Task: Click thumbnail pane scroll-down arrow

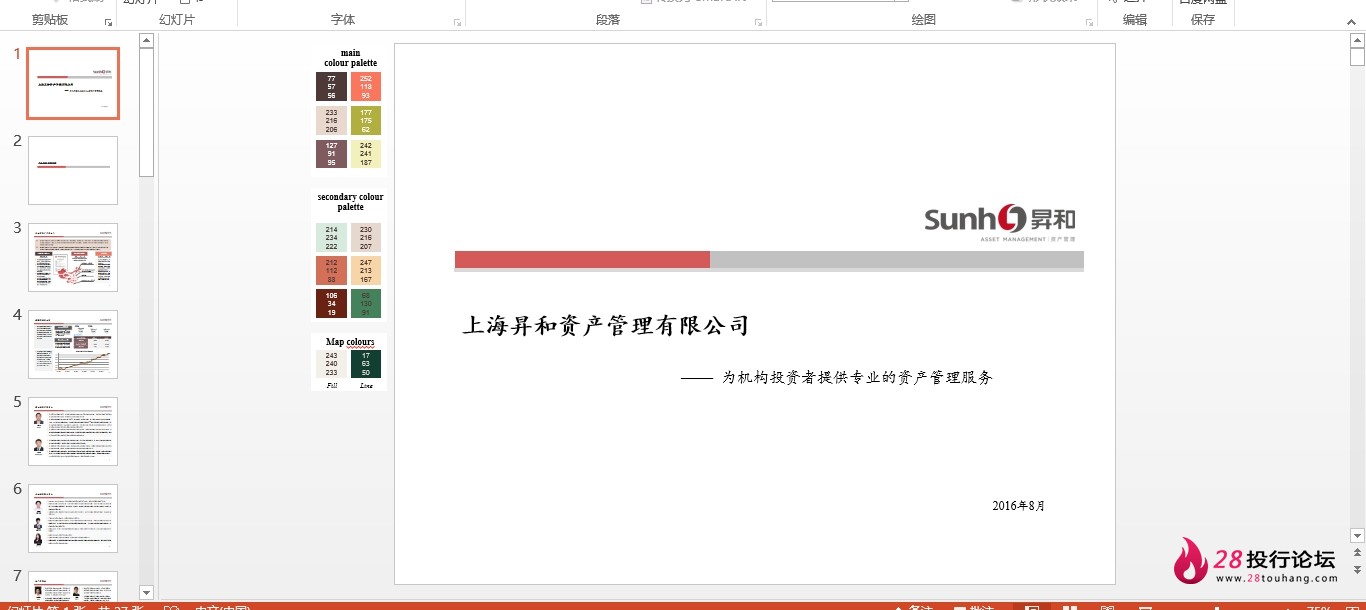Action: coord(146,593)
